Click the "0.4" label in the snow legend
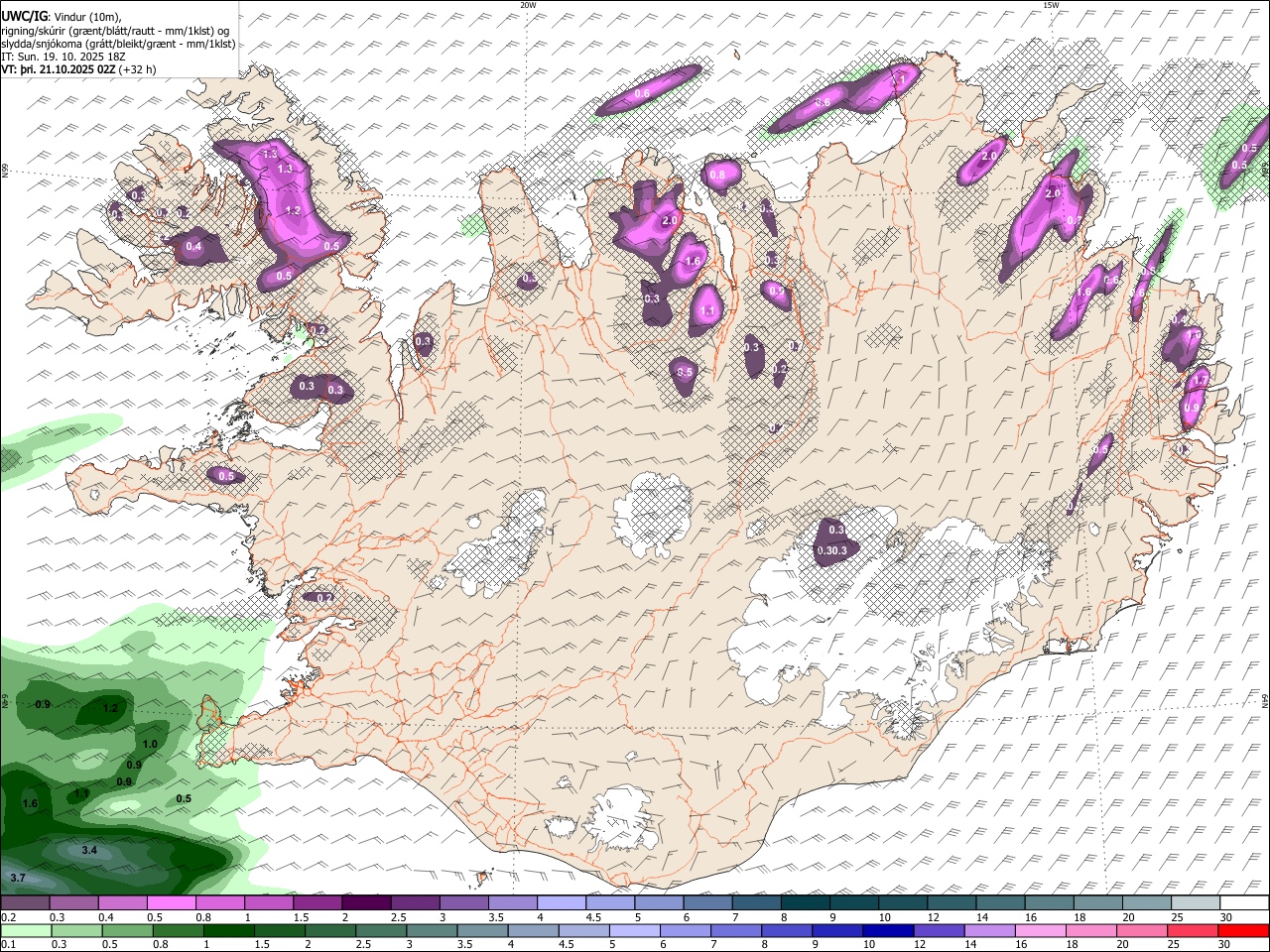Screen dimensions: 1270x952 [x=106, y=917]
